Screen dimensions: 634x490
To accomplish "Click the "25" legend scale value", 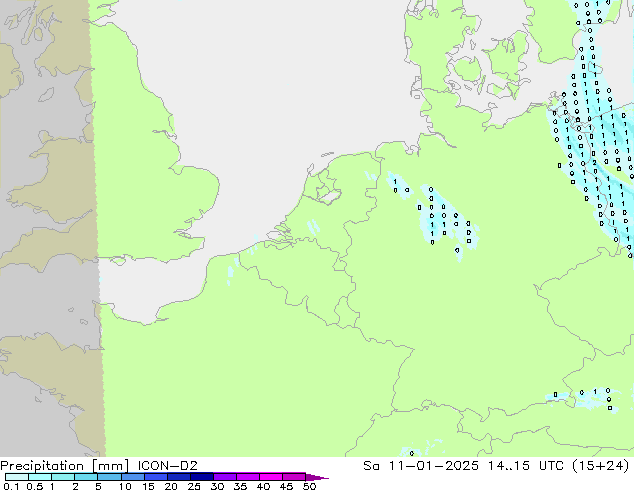I will 194,486.
